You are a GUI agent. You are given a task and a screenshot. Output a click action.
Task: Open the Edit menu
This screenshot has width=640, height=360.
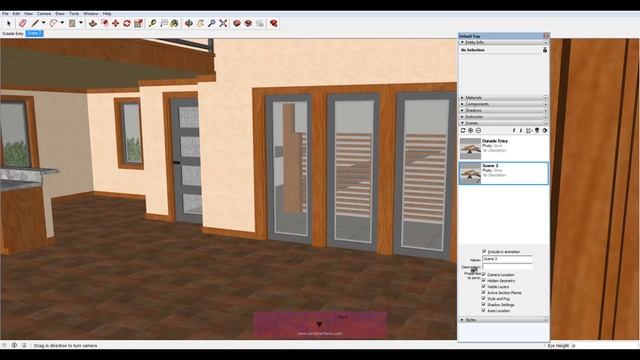pos(16,13)
